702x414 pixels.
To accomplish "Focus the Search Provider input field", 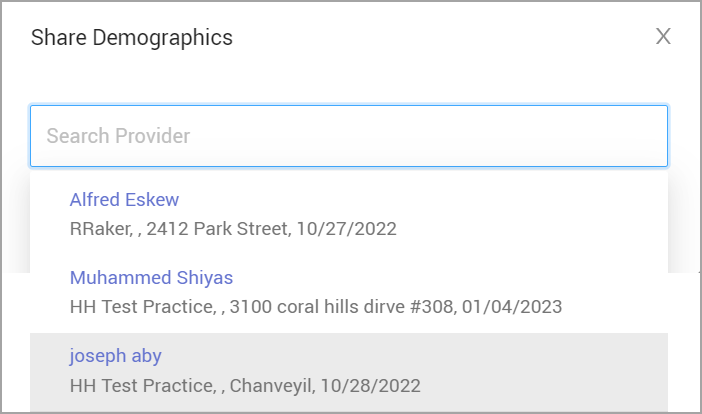I will pyautogui.click(x=349, y=136).
